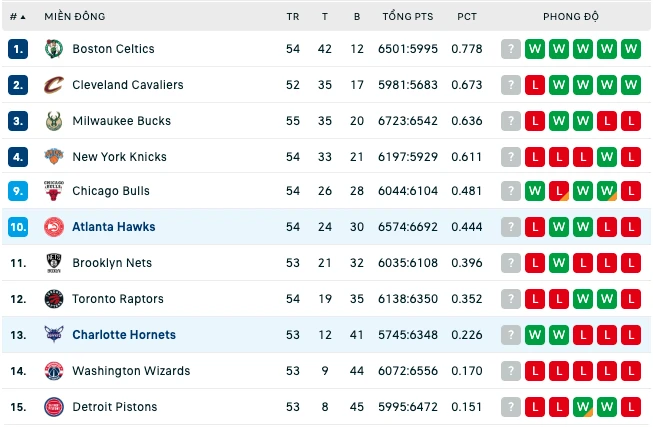The image size is (653, 427).
Task: Open the Charlotte Hornets team link
Action: (x=124, y=335)
